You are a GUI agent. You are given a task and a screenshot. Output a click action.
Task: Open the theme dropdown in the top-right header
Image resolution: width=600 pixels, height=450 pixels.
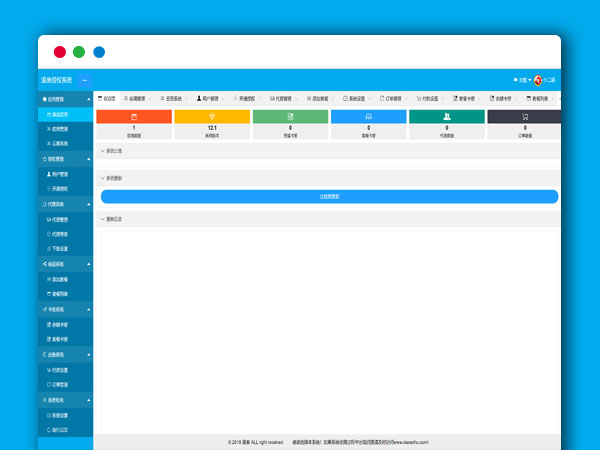(x=520, y=80)
